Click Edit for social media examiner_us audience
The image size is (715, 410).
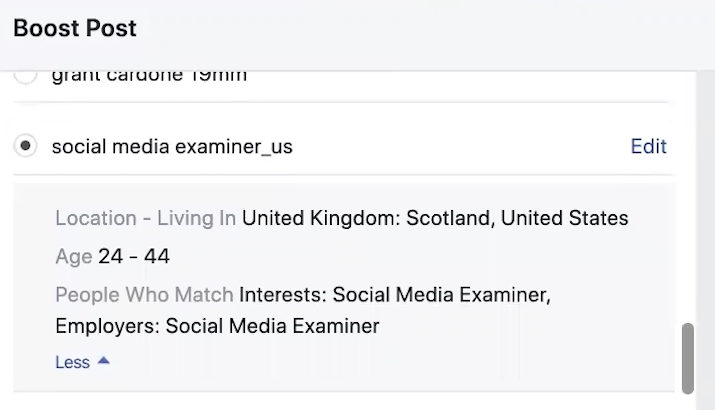pos(648,146)
